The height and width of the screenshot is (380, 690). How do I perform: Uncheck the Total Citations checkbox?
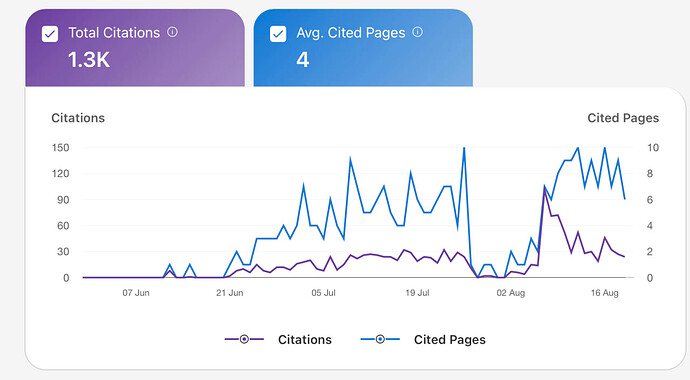click(50, 34)
